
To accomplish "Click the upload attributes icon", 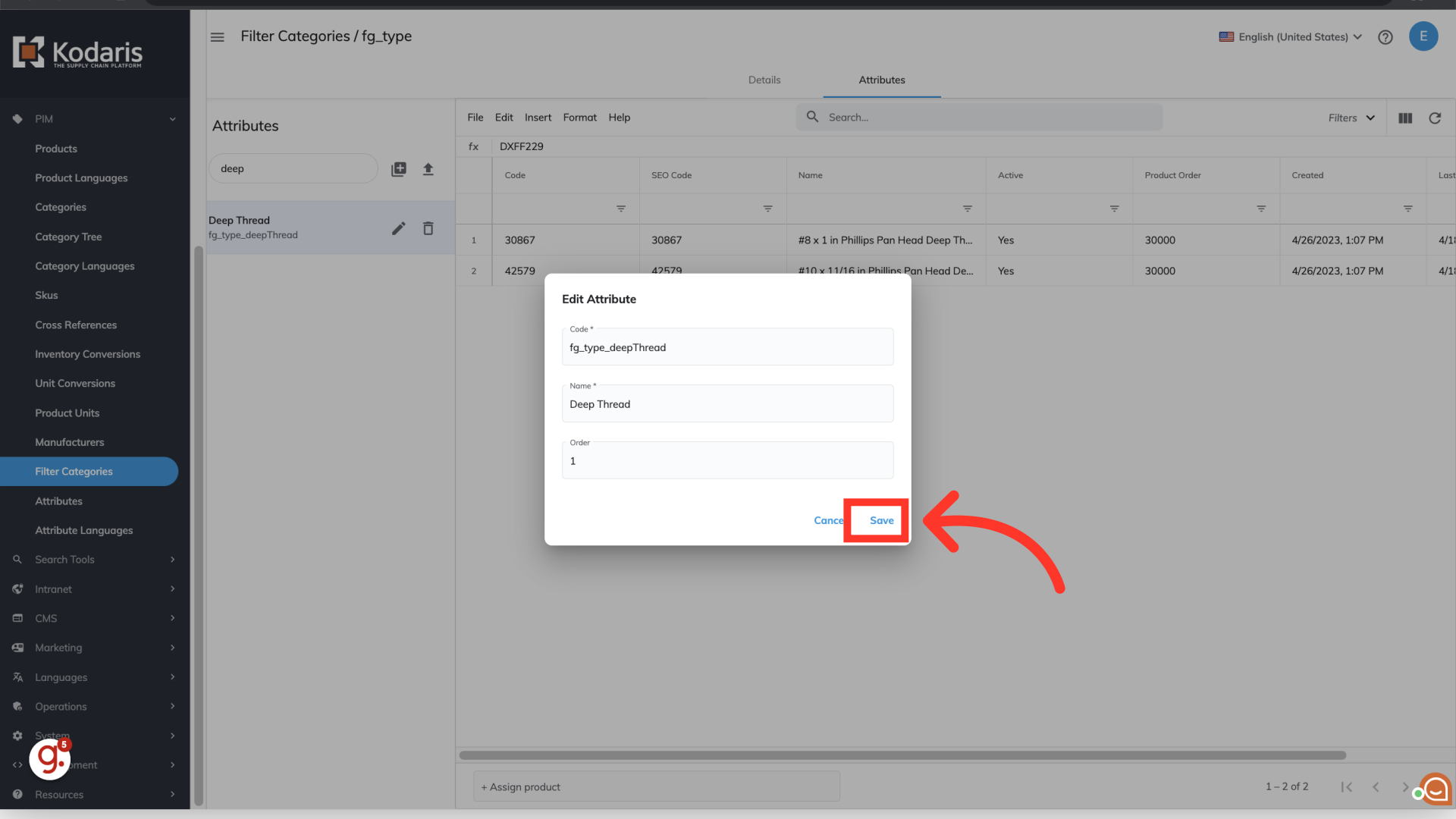I will tap(428, 169).
